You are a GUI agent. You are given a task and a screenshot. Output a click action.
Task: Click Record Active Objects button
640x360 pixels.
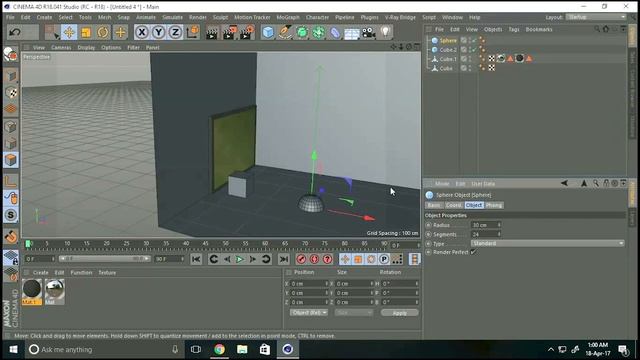tap(301, 259)
